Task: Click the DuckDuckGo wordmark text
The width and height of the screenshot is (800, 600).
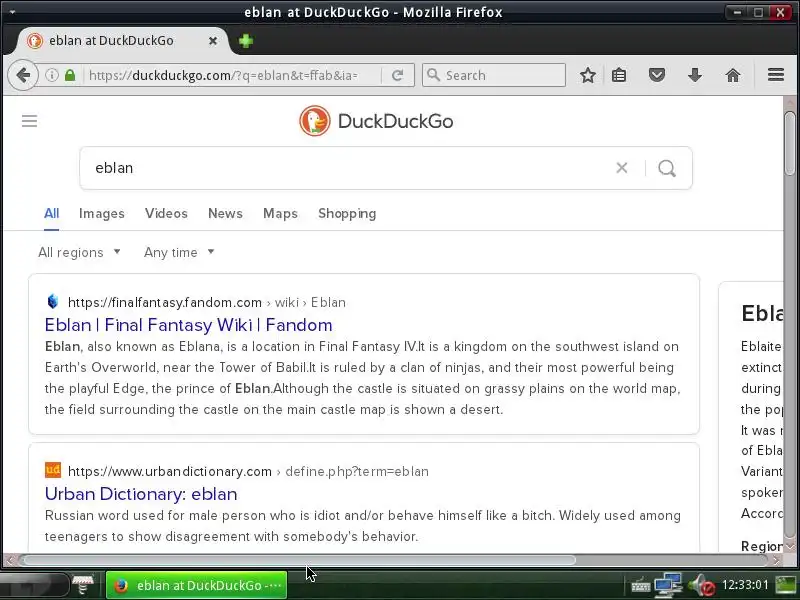Action: (395, 121)
